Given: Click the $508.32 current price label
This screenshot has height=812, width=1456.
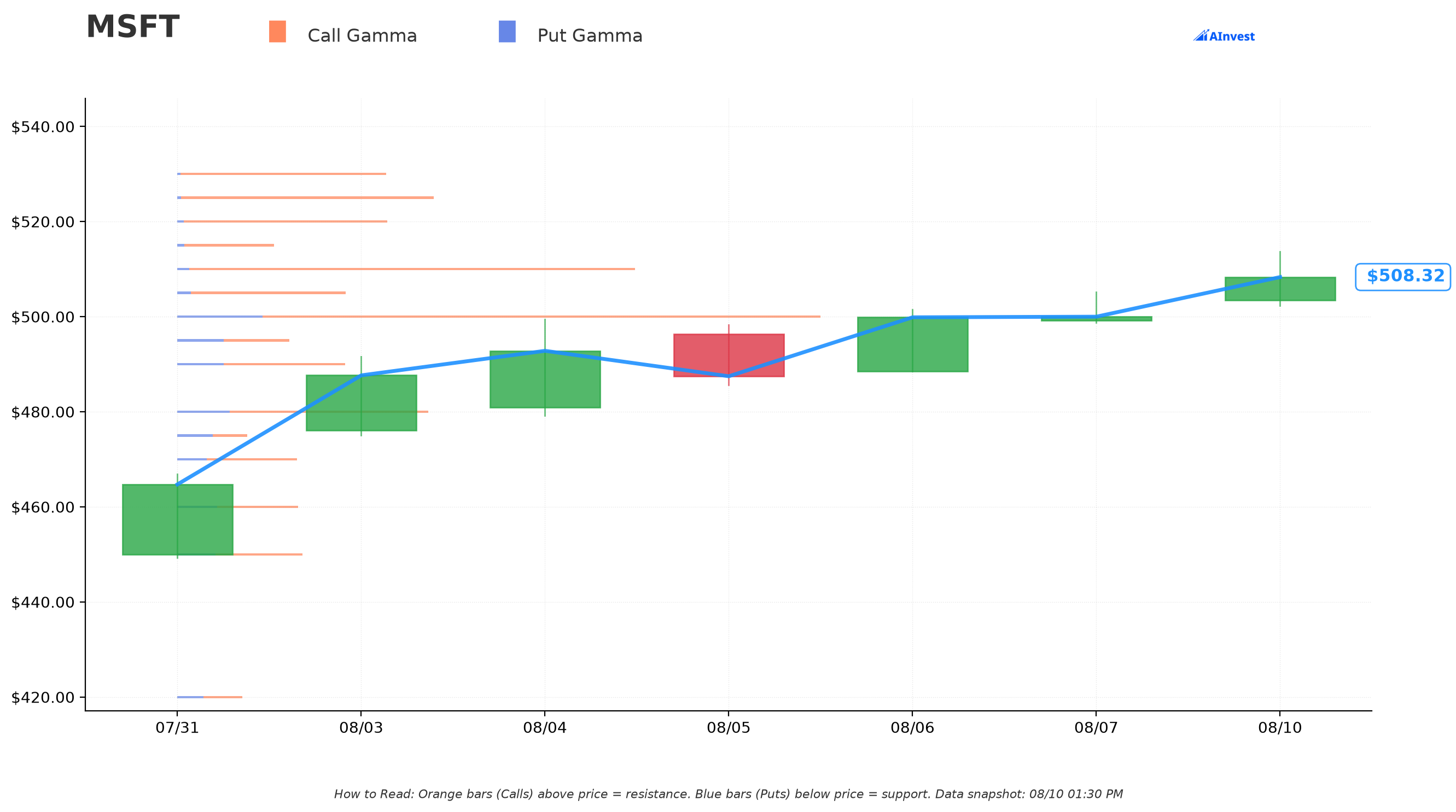Looking at the screenshot, I should click(x=1403, y=276).
